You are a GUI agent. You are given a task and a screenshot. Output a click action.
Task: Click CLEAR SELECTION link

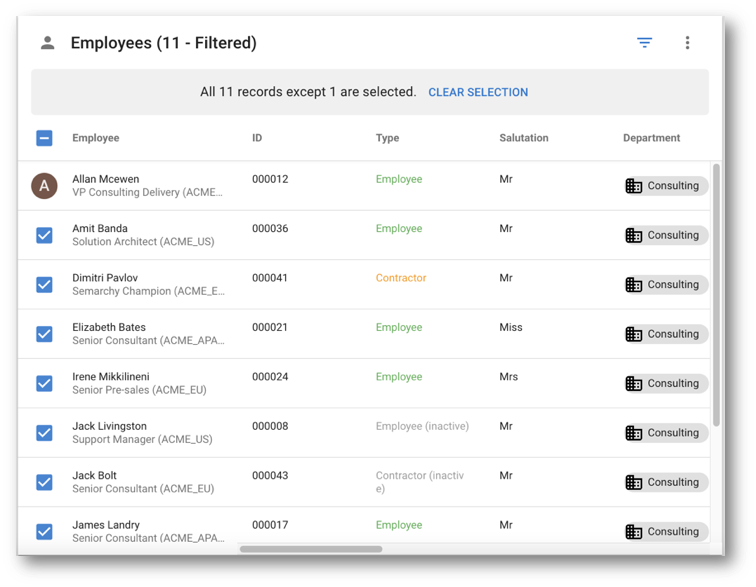click(x=478, y=92)
